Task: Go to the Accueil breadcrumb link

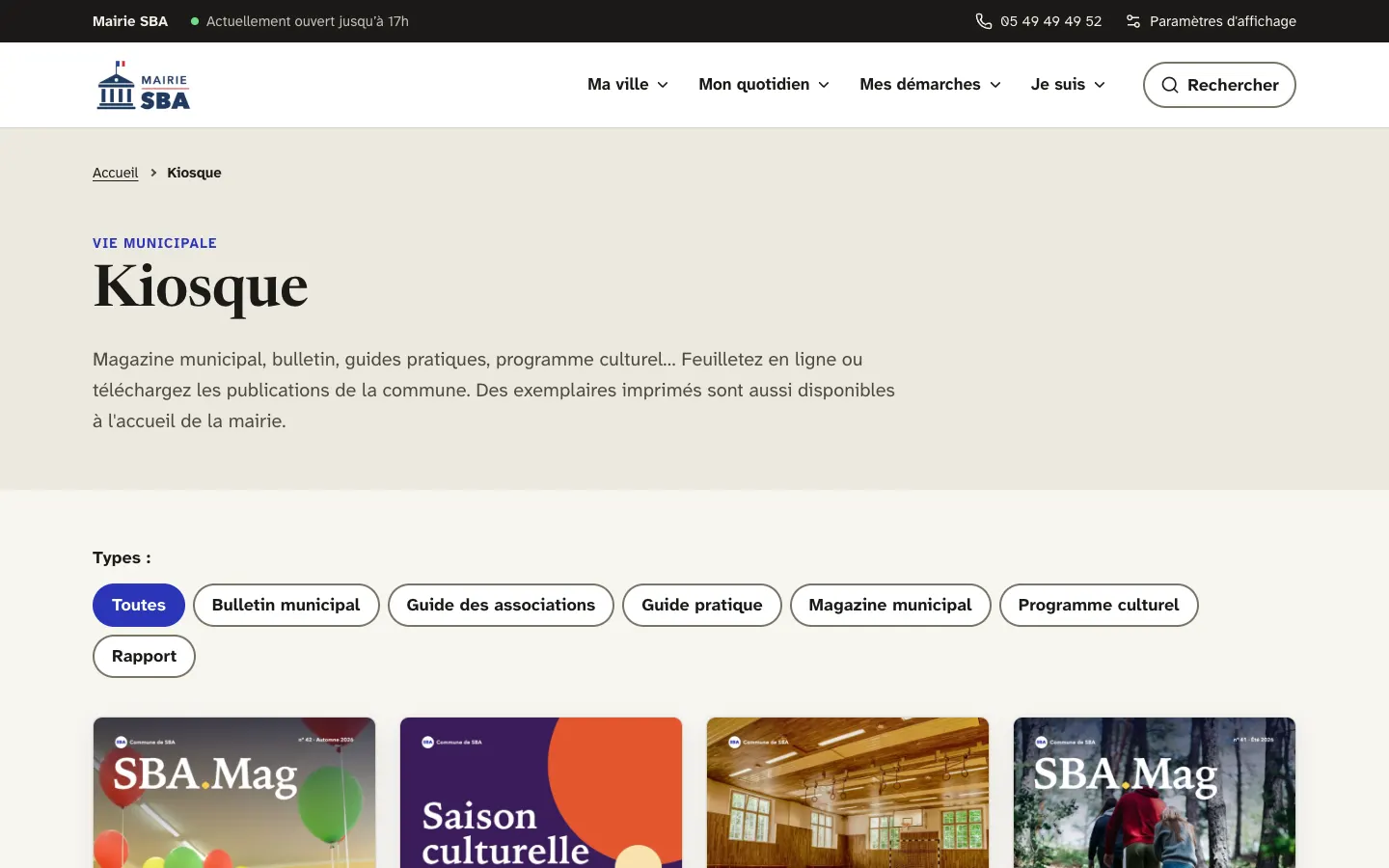Action: [116, 173]
